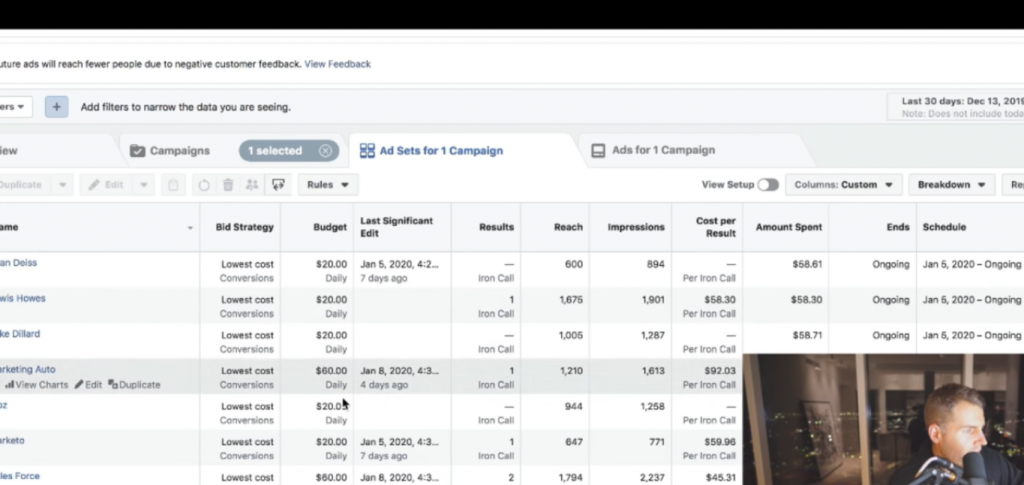Viewport: 1024px width, 485px height.
Task: Open the Breakdown dropdown
Action: pyautogui.click(x=952, y=185)
